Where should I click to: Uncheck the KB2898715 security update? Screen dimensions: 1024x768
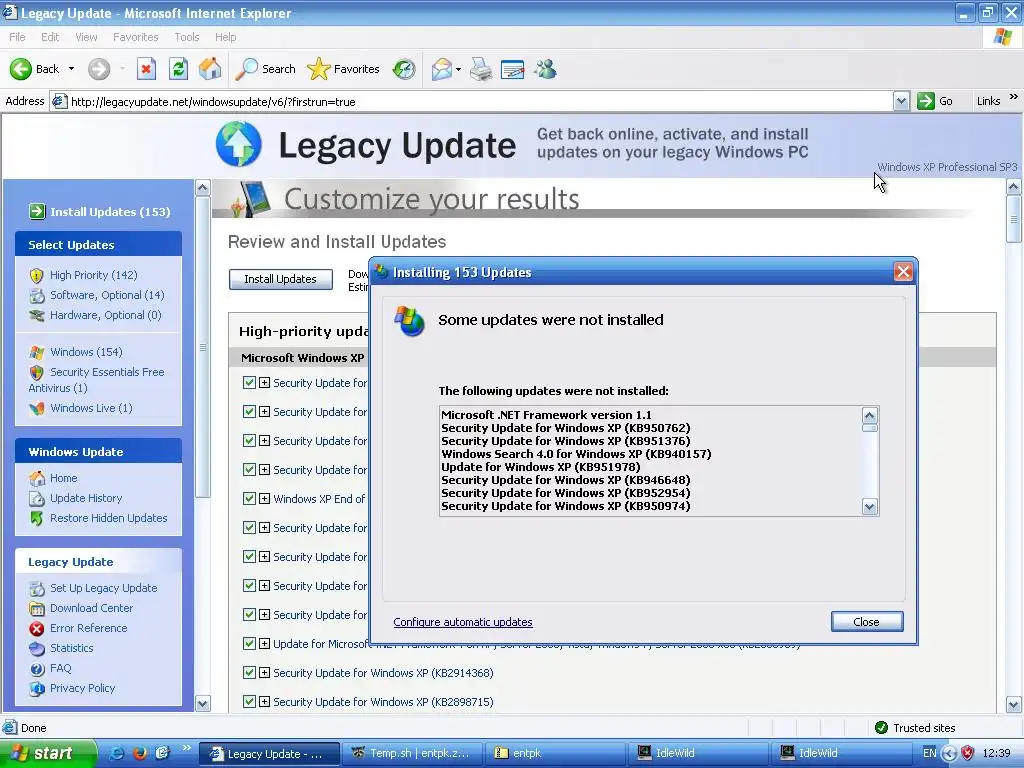pos(249,701)
